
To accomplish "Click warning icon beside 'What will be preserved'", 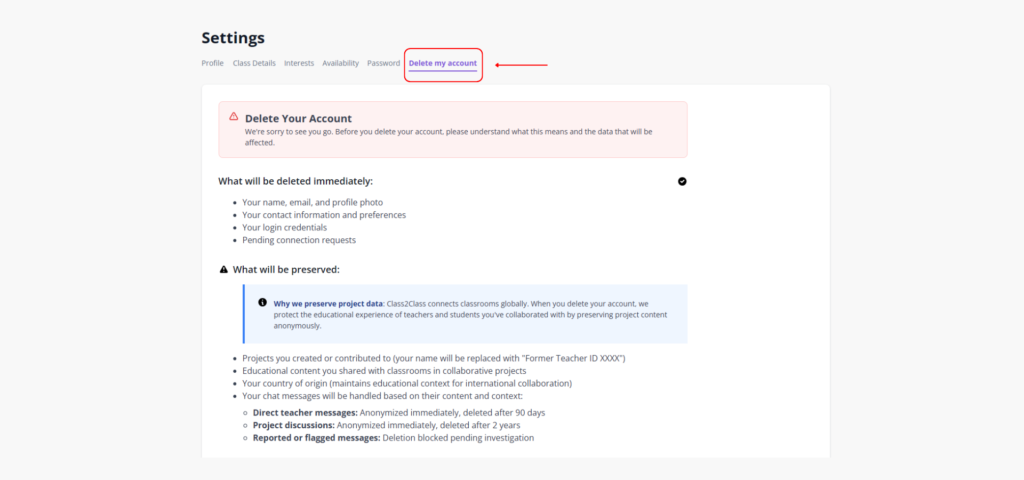I will [x=224, y=269].
